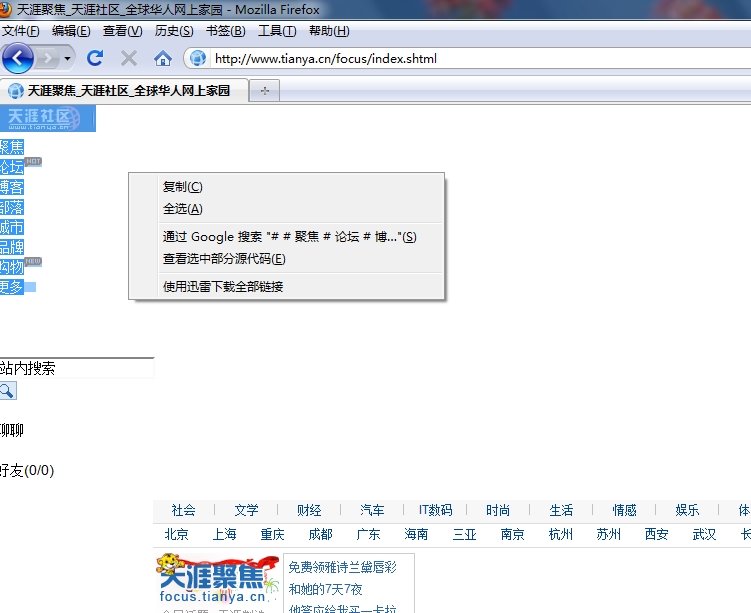Click the magnifier search button
The image size is (751, 613).
click(x=8, y=391)
